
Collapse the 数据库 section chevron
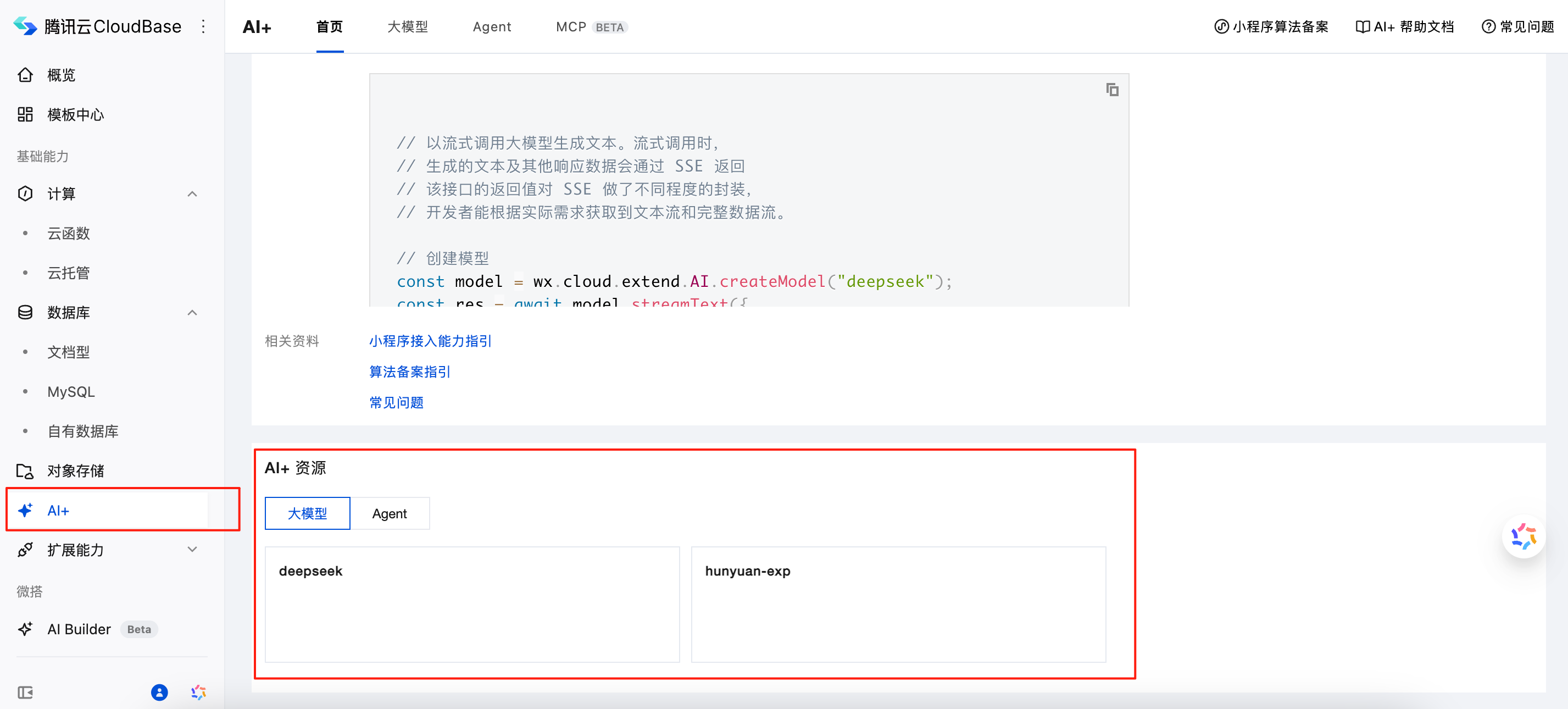[x=192, y=313]
